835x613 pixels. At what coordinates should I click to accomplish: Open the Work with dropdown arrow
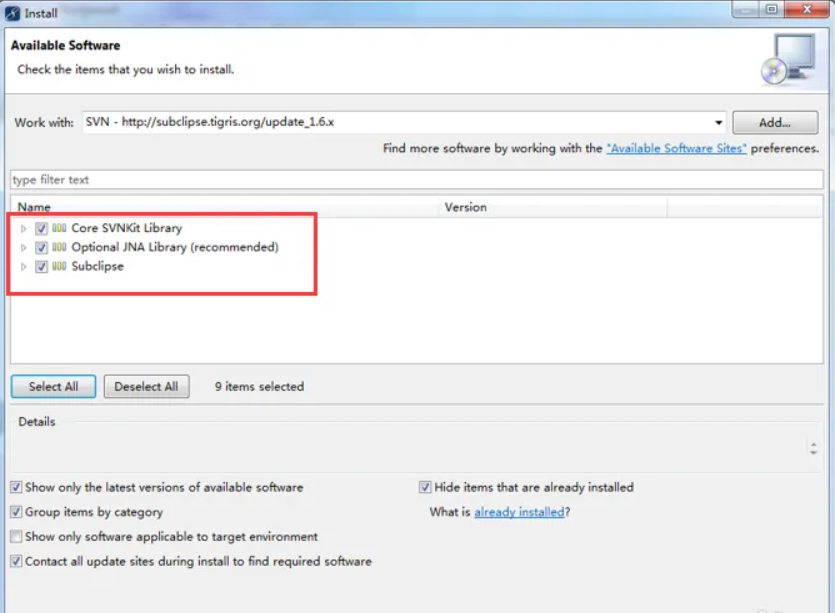pyautogui.click(x=718, y=122)
